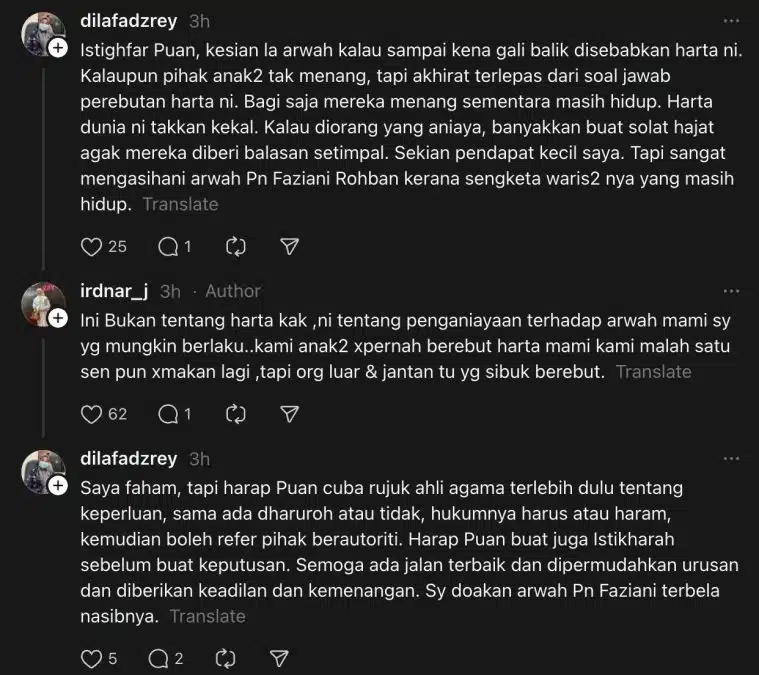Follow irdnar_j via plus badge on avatar
Viewport: 759px width, 675px height.
click(58, 318)
